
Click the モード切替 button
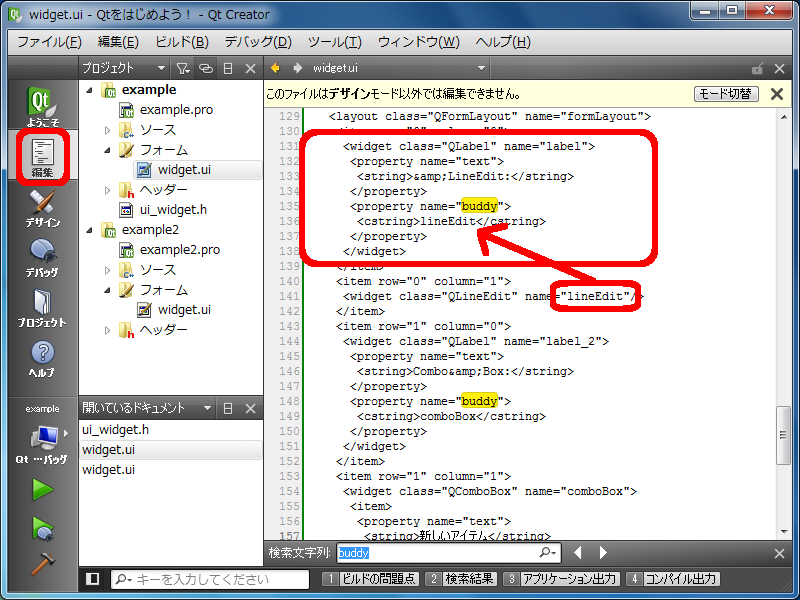point(726,94)
